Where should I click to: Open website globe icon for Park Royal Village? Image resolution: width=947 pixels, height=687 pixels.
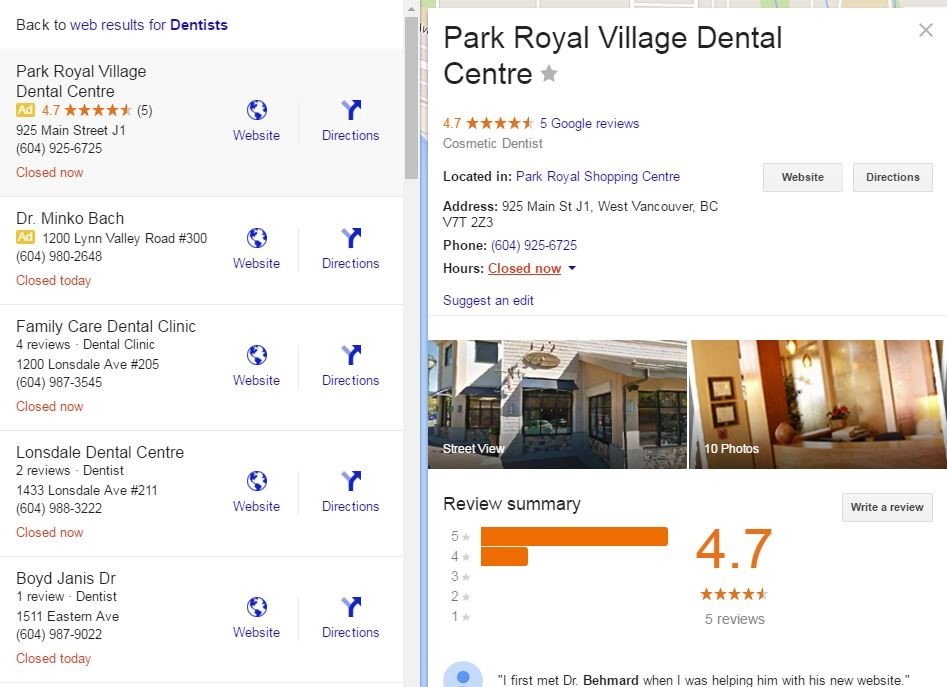pyautogui.click(x=257, y=110)
